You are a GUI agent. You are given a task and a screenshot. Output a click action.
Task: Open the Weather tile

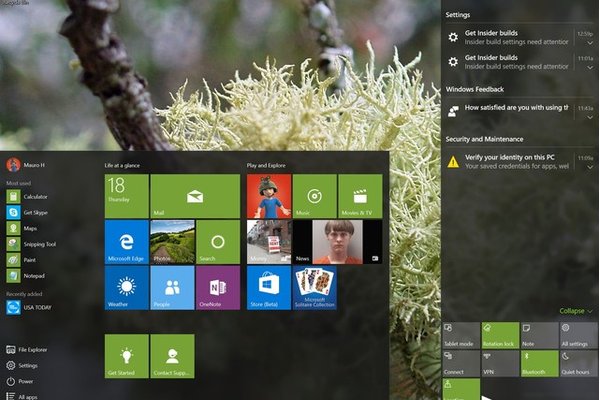127,288
